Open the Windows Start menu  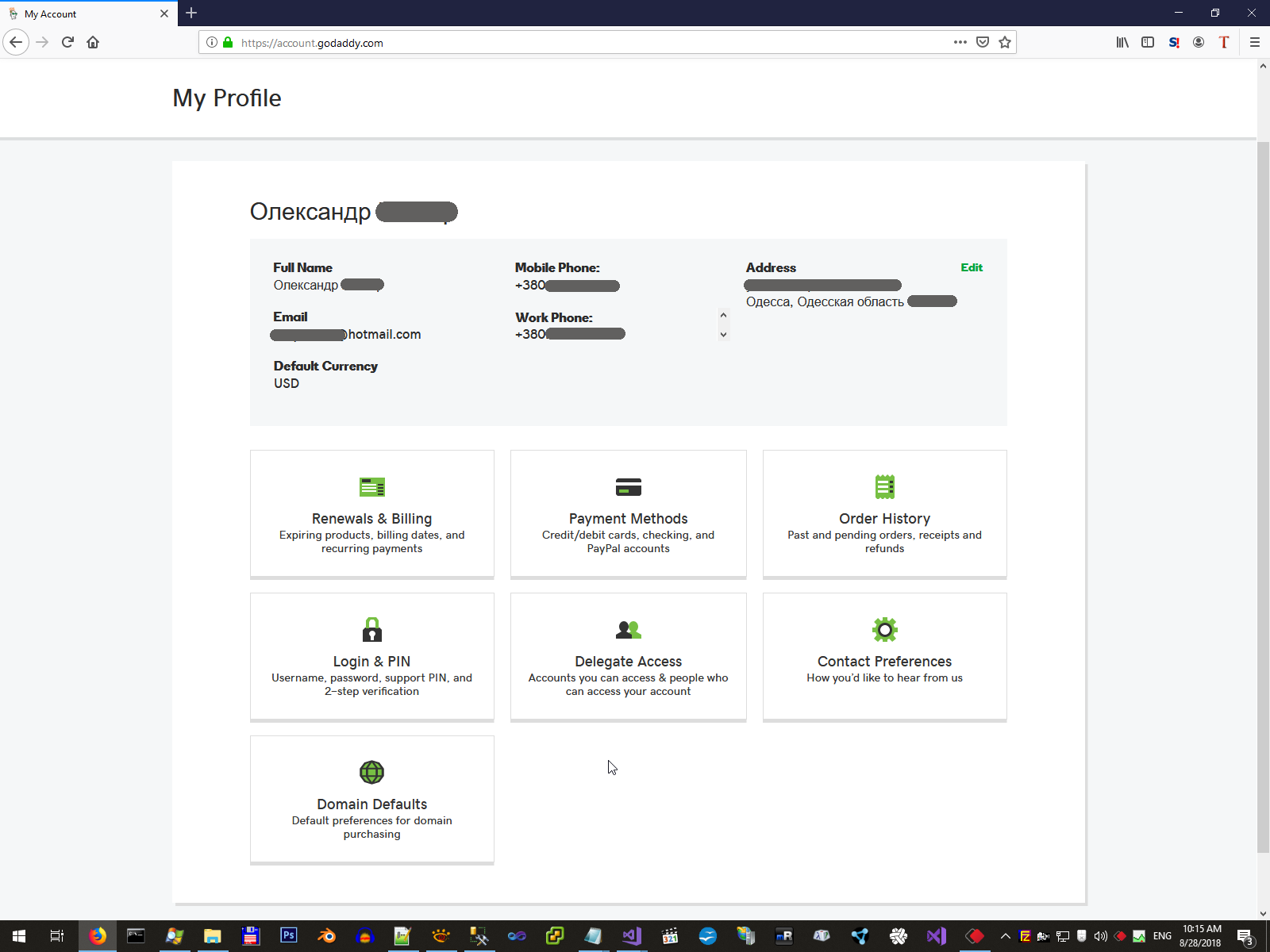19,936
